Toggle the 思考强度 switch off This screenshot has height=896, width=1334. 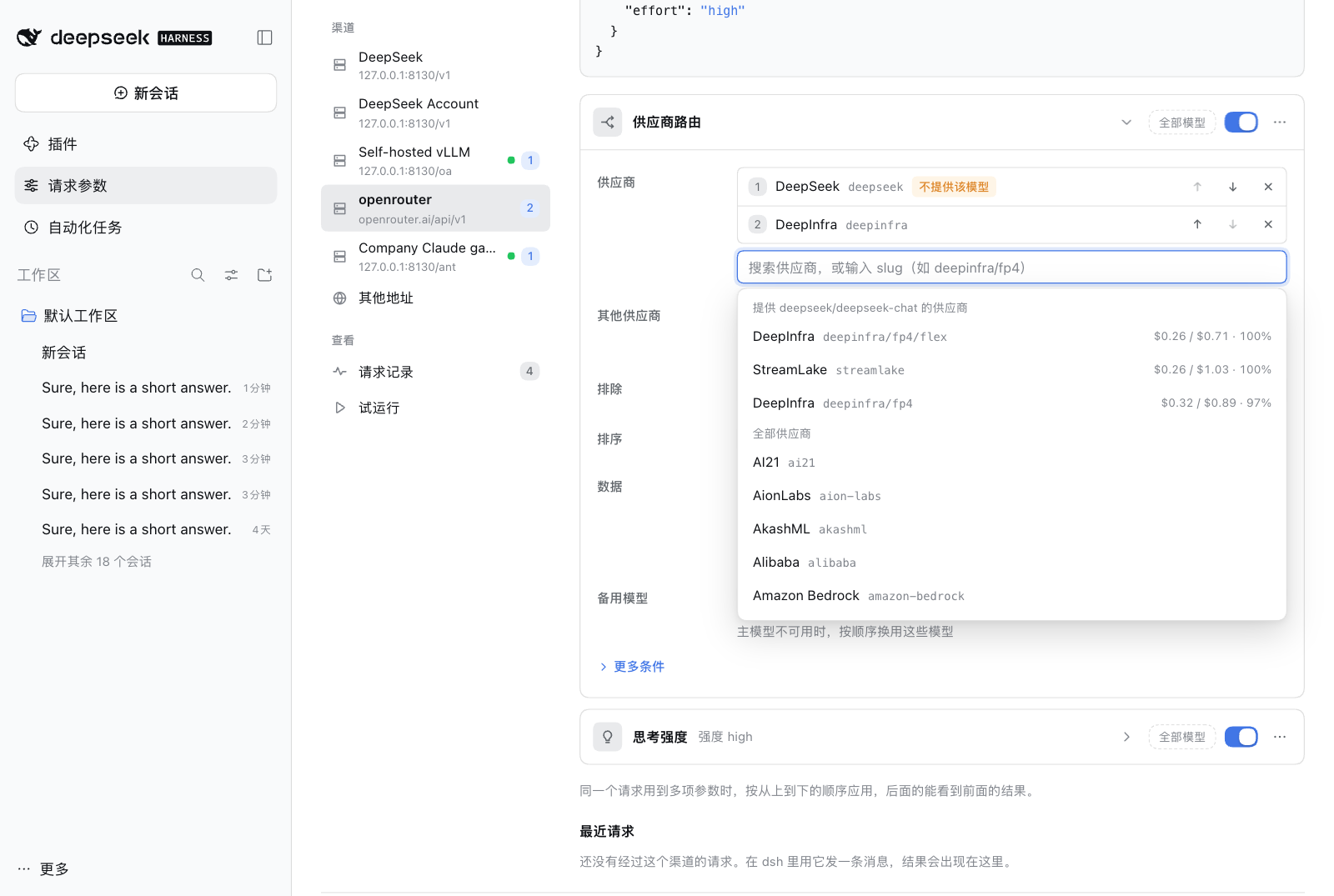(x=1241, y=737)
